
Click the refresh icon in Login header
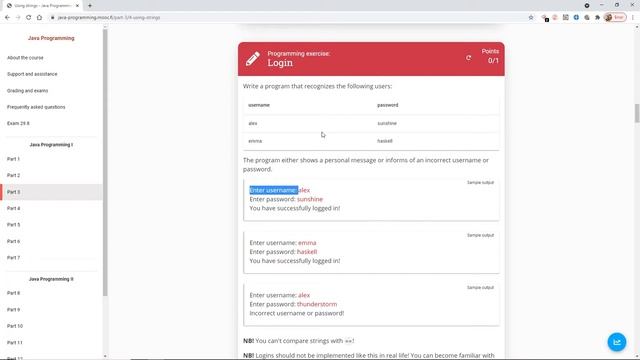[469, 58]
